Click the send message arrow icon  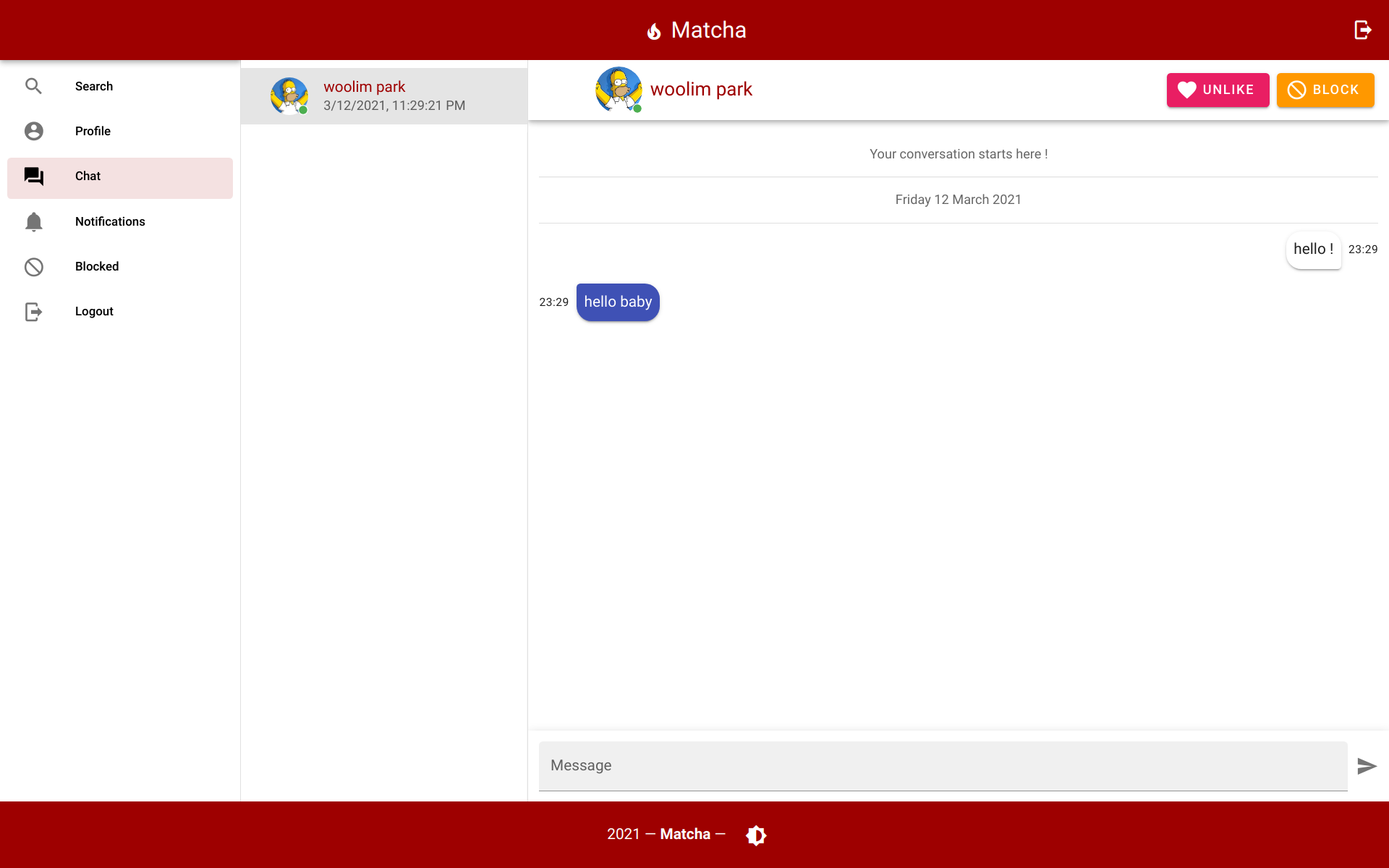point(1366,766)
